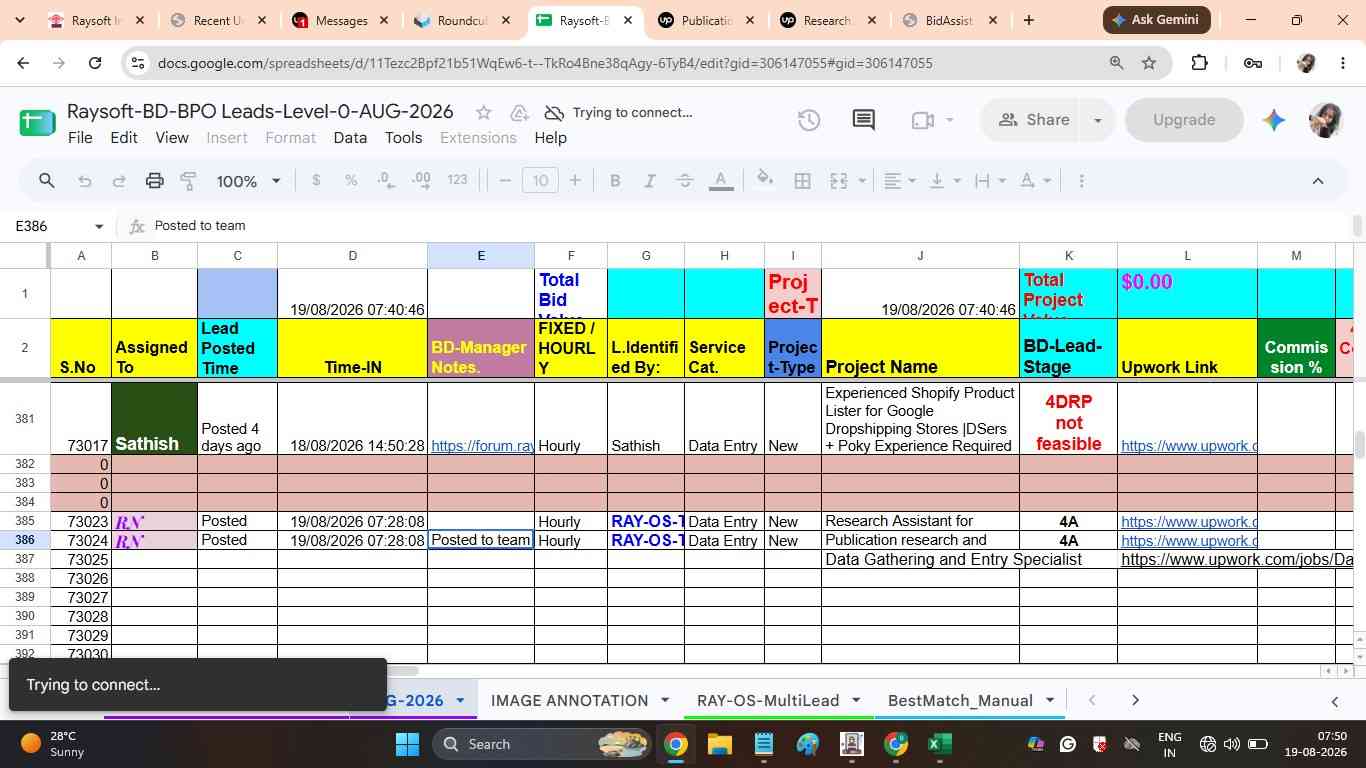This screenshot has height=768, width=1366.
Task: Click the text color underline A icon
Action: click(x=721, y=181)
